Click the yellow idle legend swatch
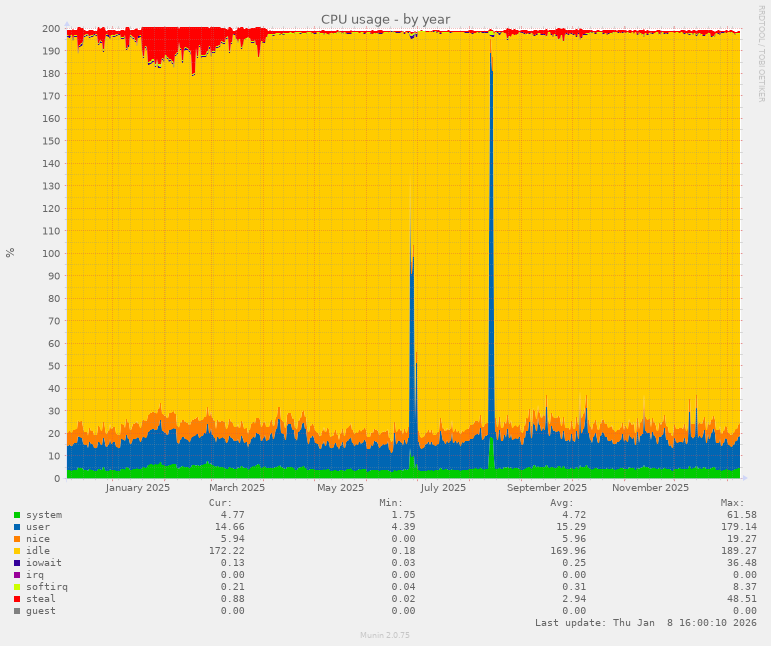The width and height of the screenshot is (771, 646). click(17, 551)
